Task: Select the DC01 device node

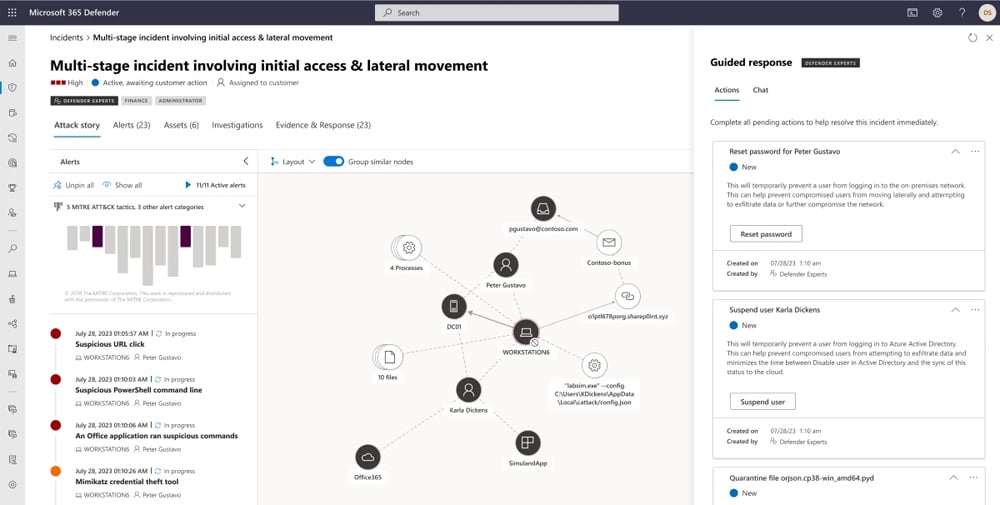Action: [454, 306]
